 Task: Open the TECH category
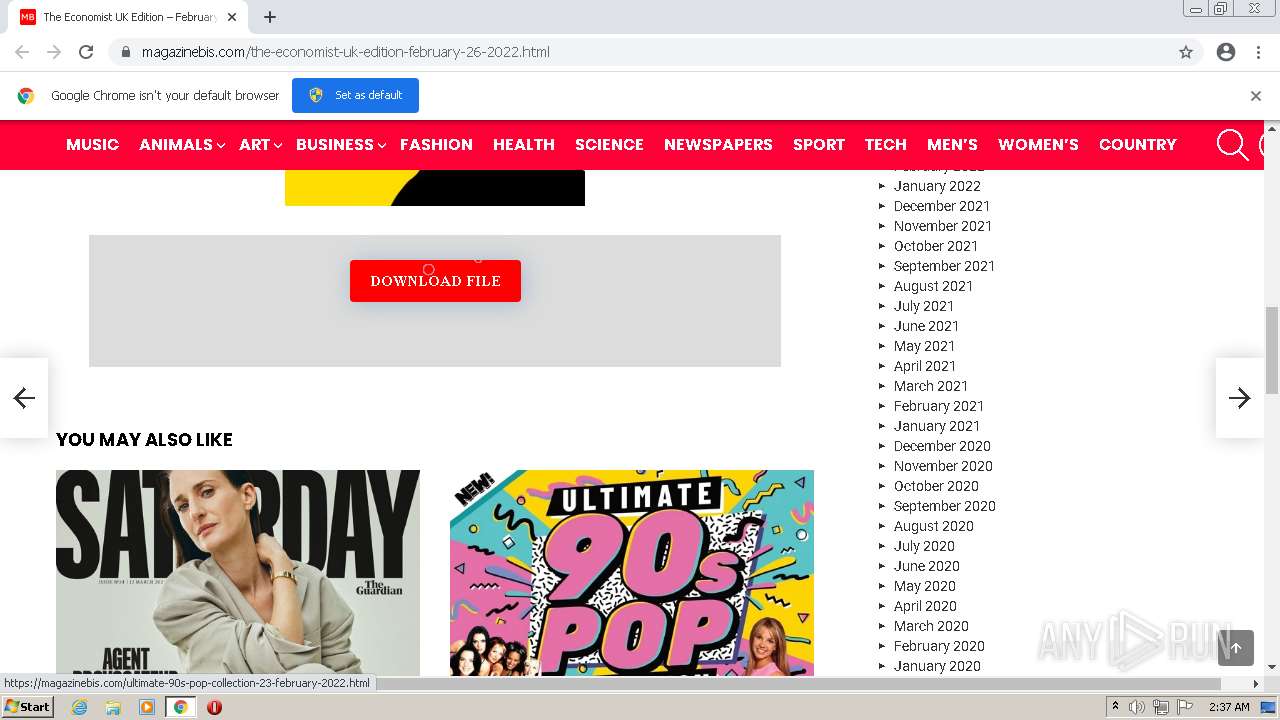click(x=886, y=145)
